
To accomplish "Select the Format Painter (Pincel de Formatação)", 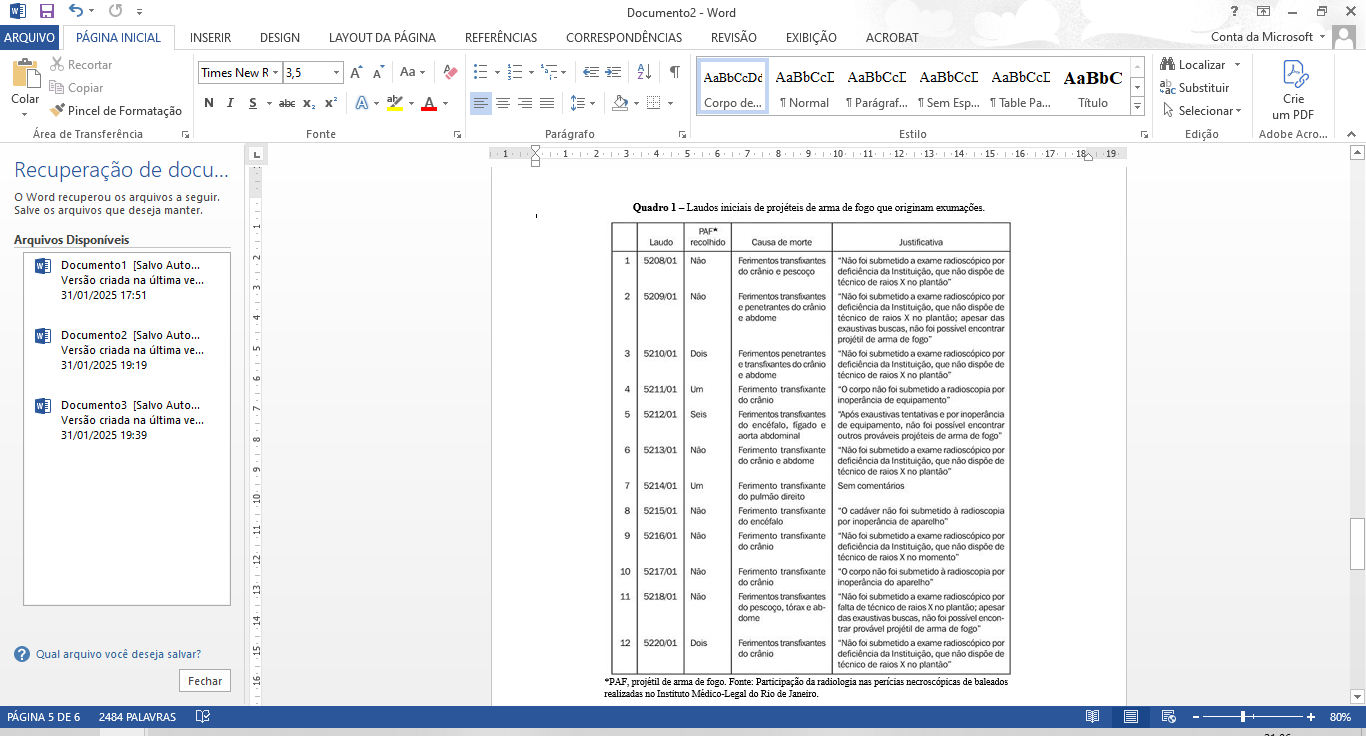I will [x=116, y=111].
